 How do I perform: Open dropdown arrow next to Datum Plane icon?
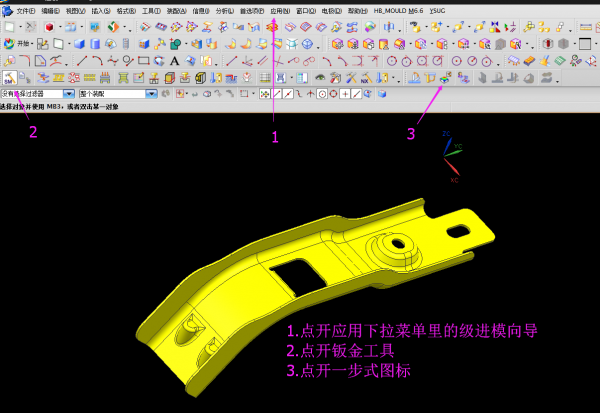[69, 44]
